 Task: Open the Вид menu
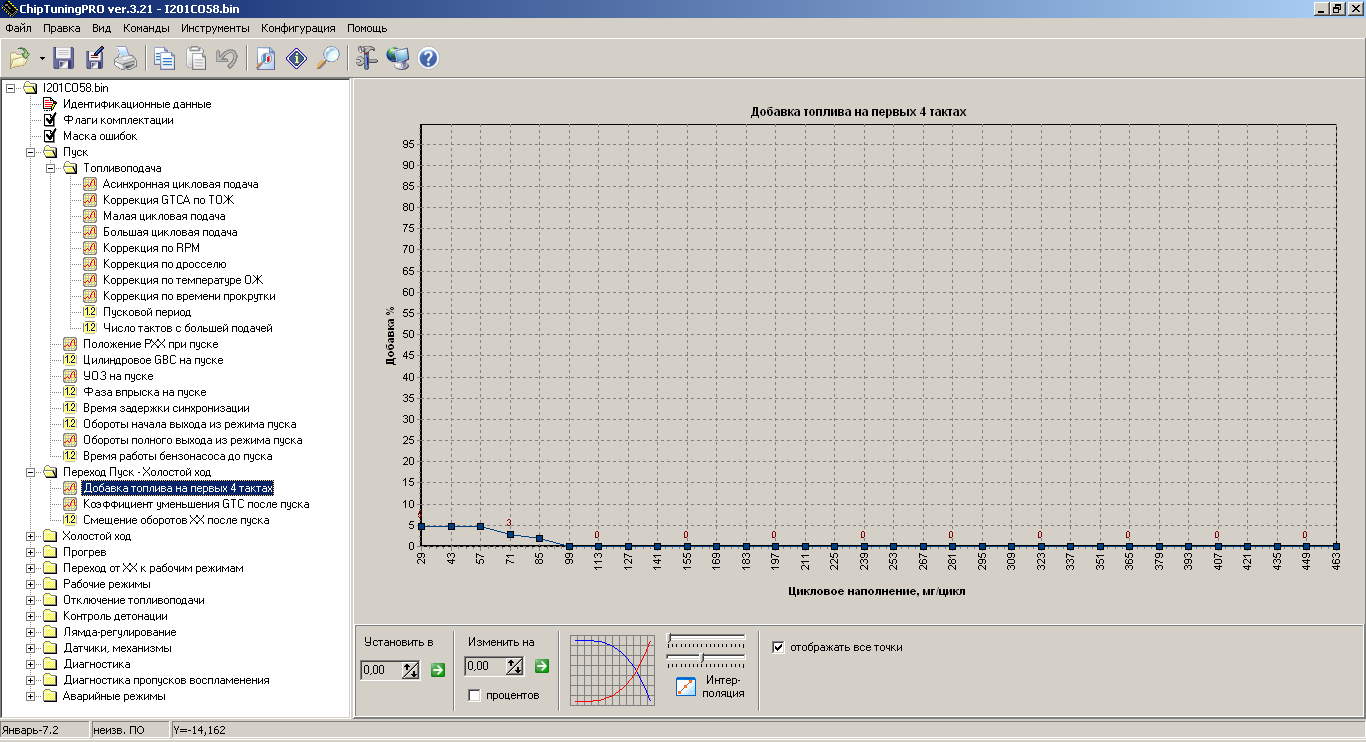[101, 28]
